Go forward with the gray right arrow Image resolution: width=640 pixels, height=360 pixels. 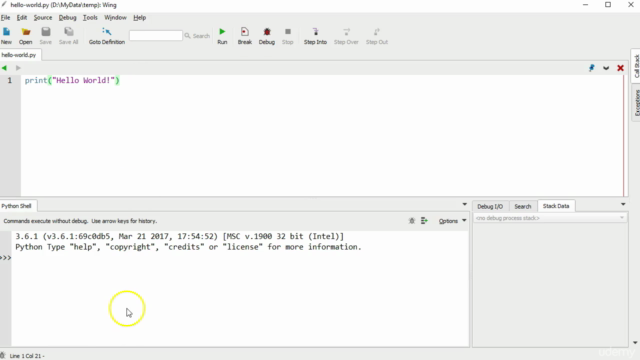click(18, 68)
